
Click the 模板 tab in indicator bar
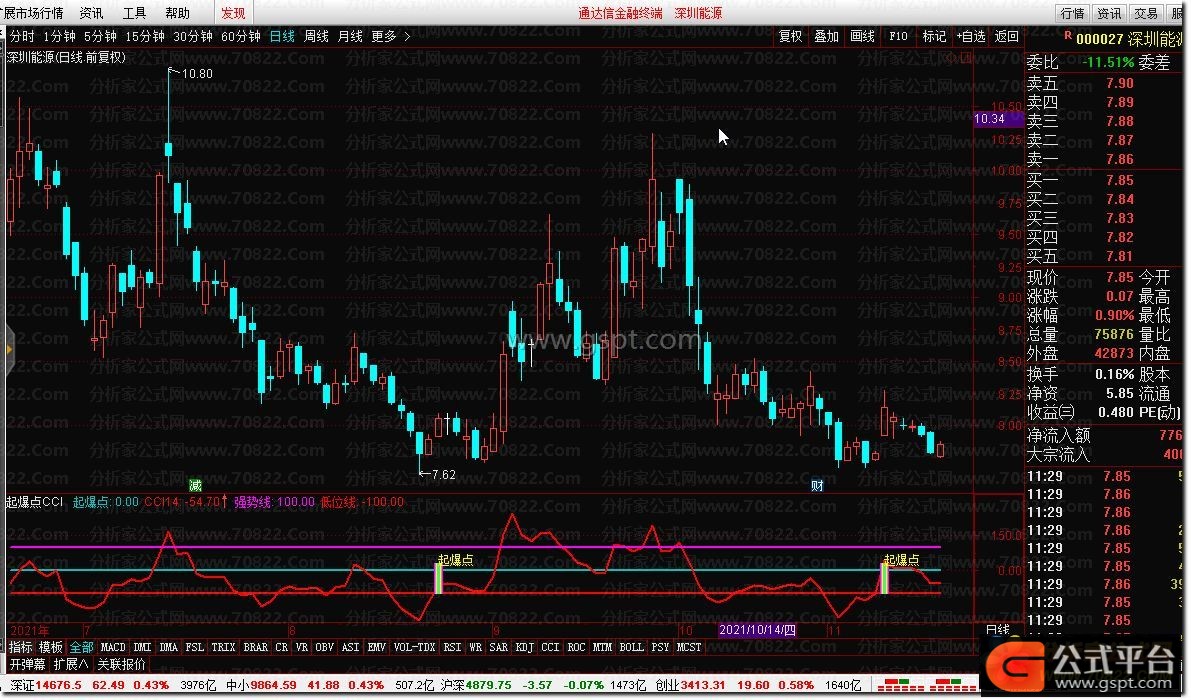[51, 648]
